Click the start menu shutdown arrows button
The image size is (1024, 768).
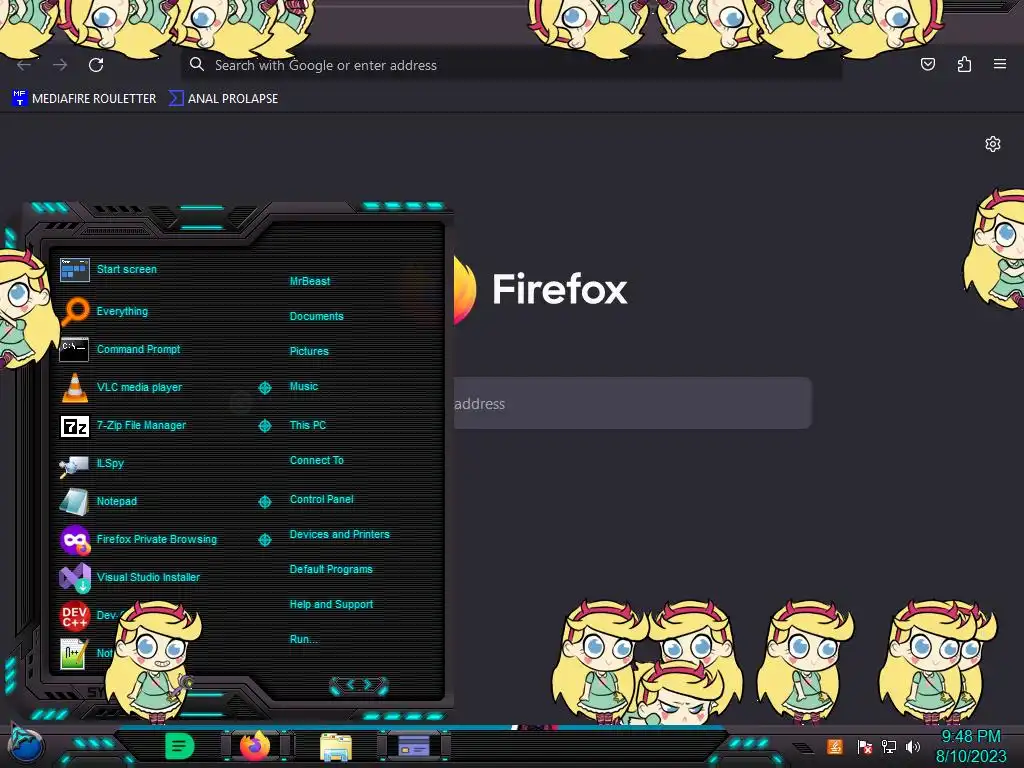(359, 685)
